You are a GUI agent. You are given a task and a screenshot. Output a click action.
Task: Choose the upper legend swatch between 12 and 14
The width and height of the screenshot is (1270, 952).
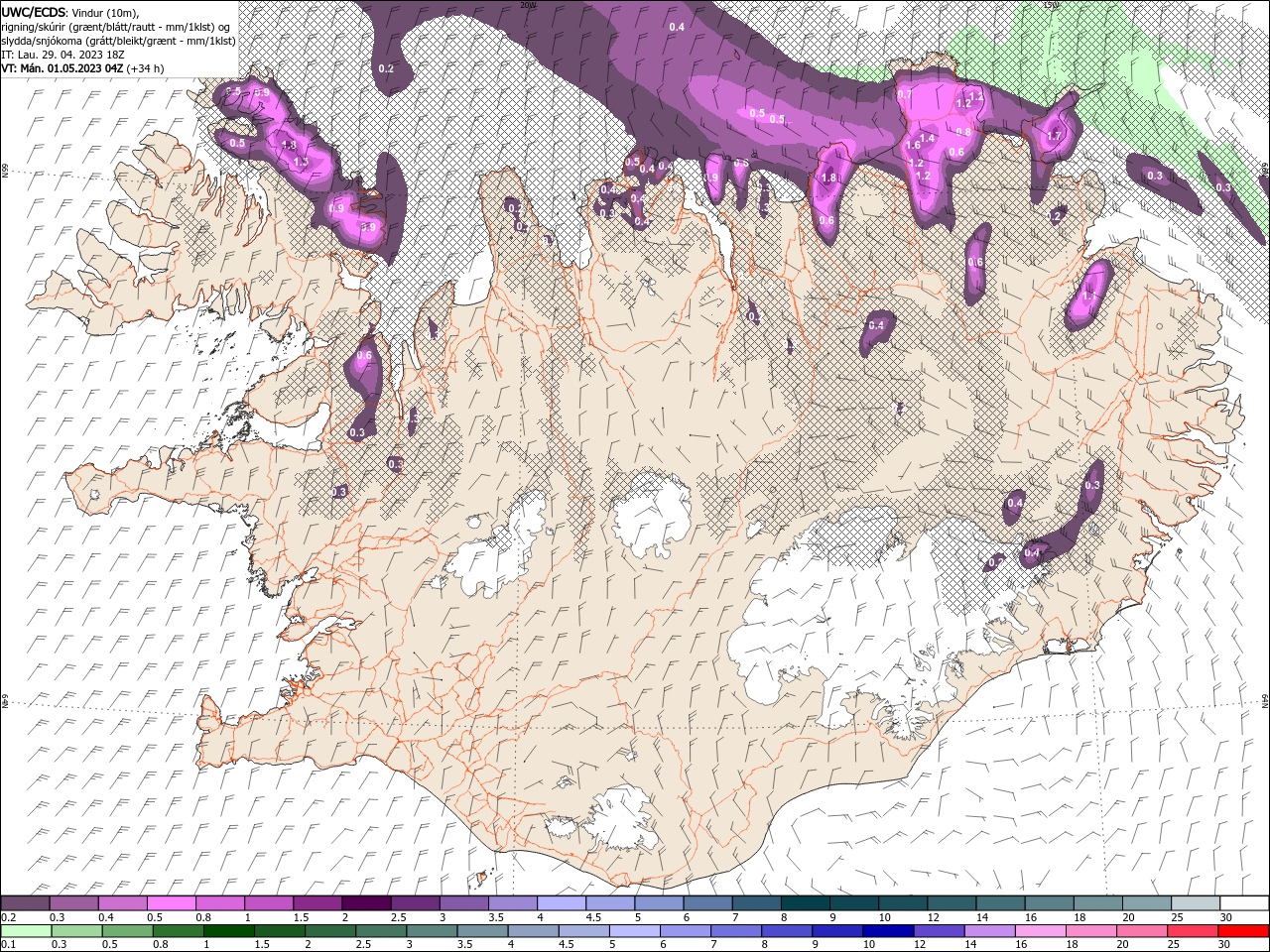(952, 903)
